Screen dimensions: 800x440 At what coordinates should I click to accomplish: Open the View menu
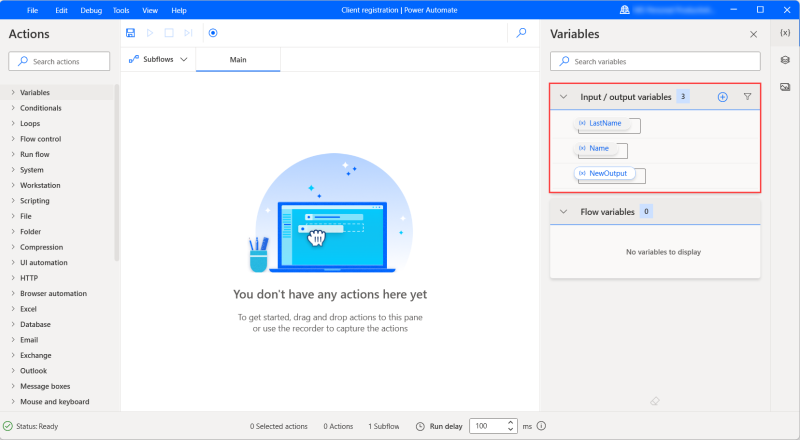150,10
